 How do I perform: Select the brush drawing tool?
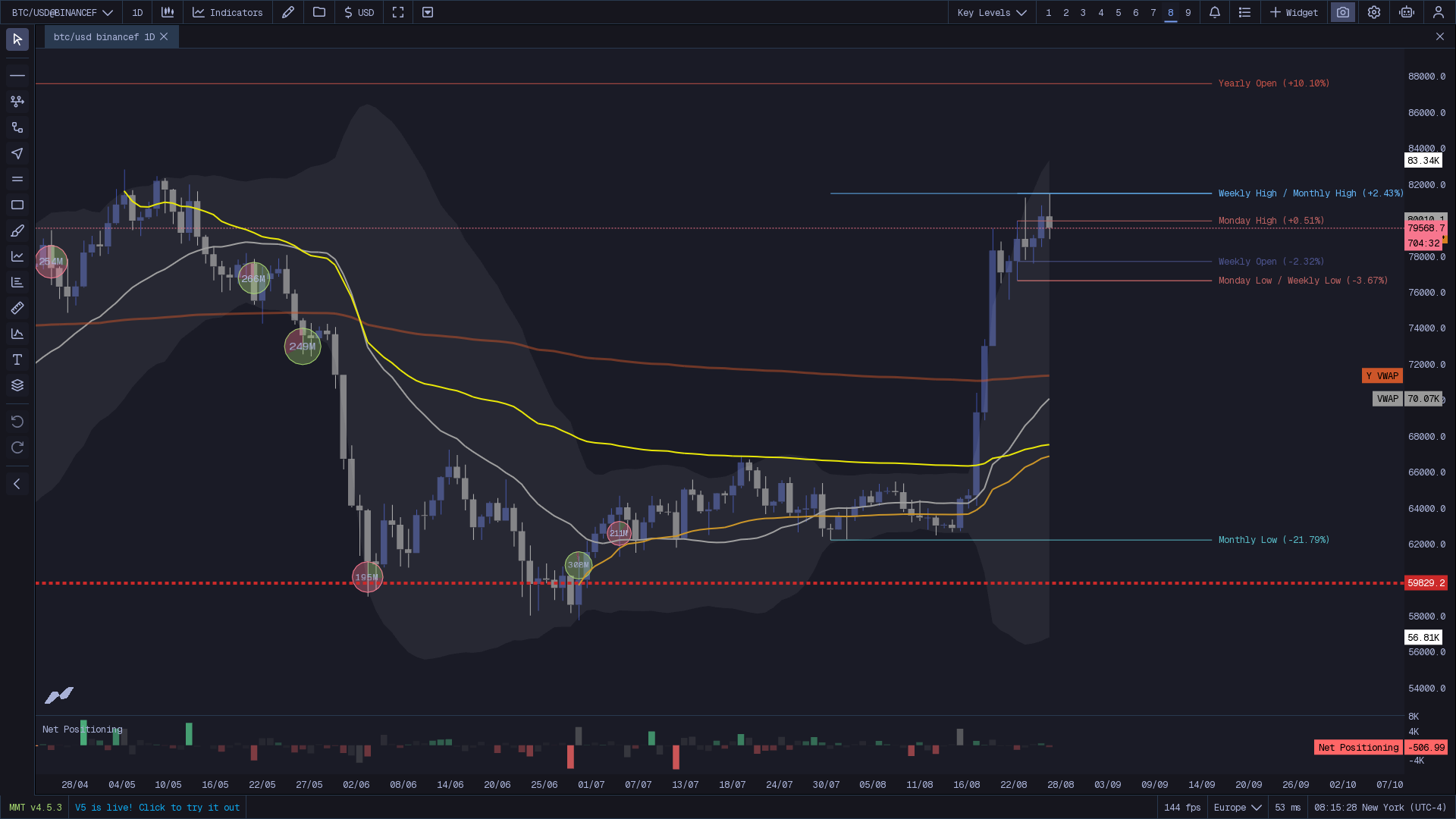[x=17, y=231]
